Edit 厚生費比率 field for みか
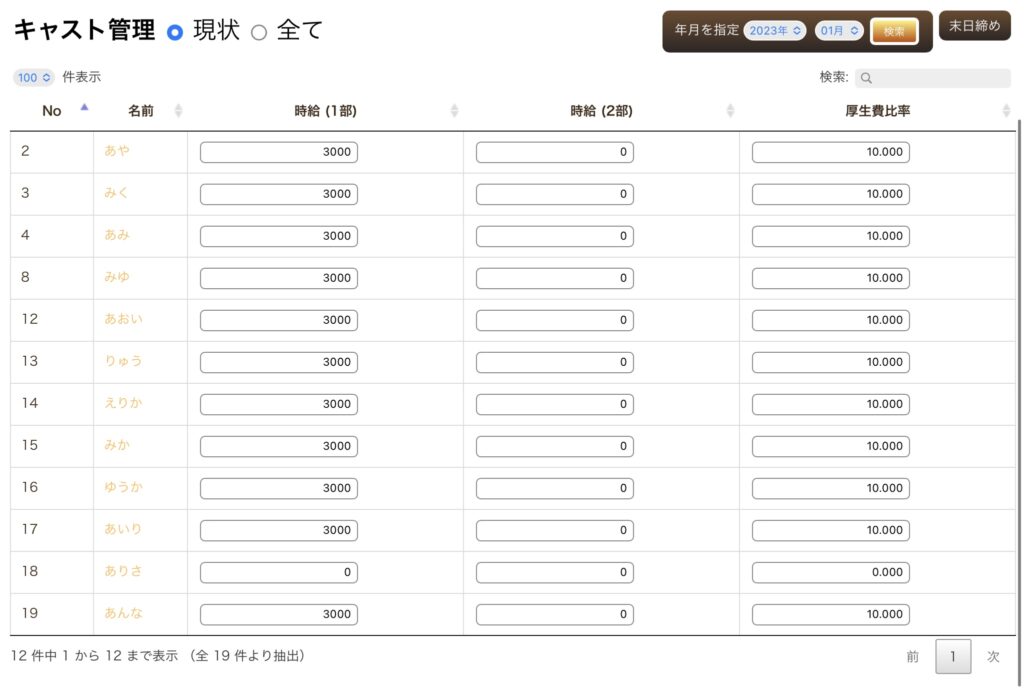This screenshot has height=689, width=1024. 831,446
